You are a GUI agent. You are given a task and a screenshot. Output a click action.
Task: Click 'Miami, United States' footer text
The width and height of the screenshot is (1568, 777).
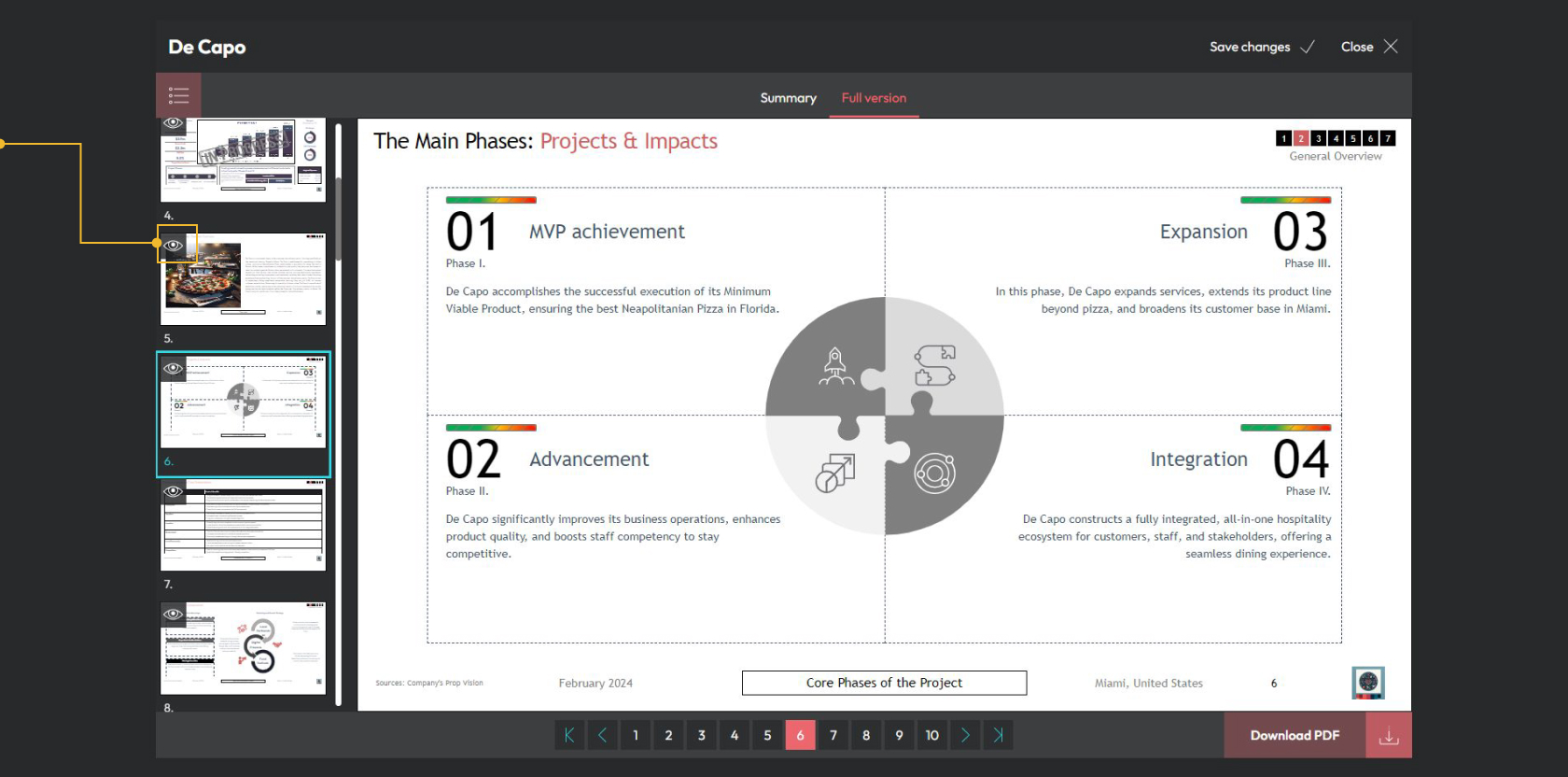[x=1149, y=684]
